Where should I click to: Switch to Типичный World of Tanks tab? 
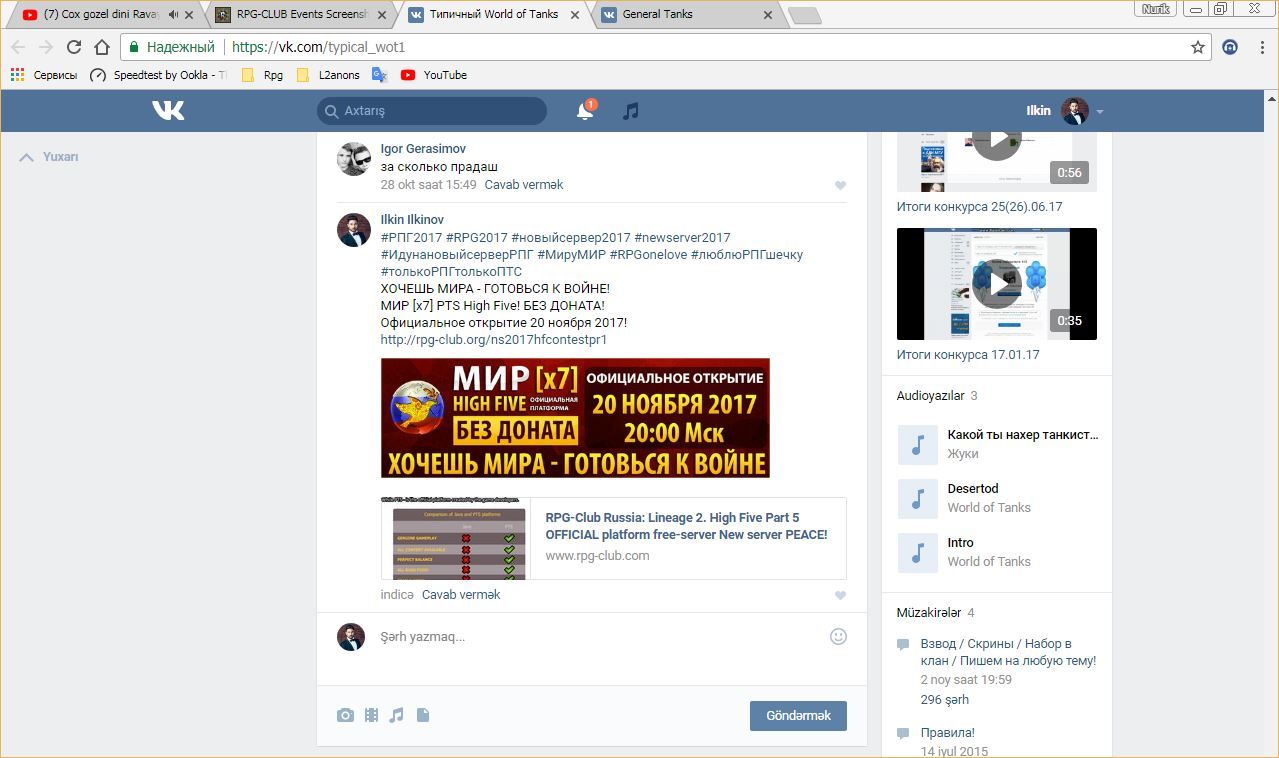tap(493, 15)
